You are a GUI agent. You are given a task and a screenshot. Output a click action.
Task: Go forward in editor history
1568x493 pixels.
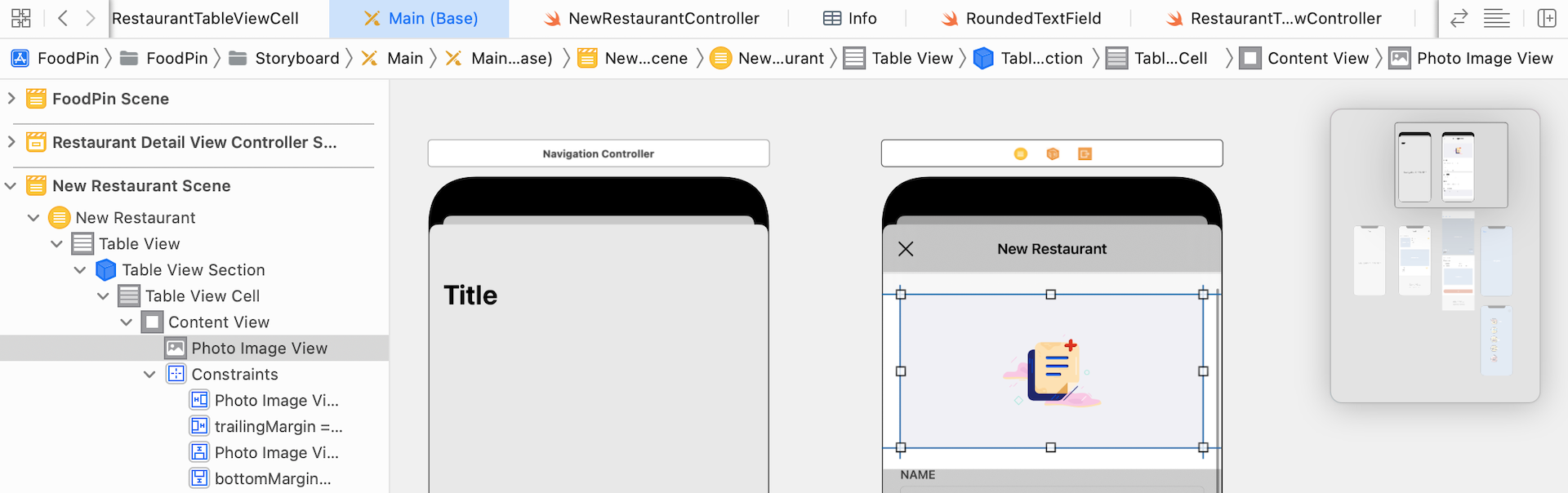pyautogui.click(x=90, y=18)
